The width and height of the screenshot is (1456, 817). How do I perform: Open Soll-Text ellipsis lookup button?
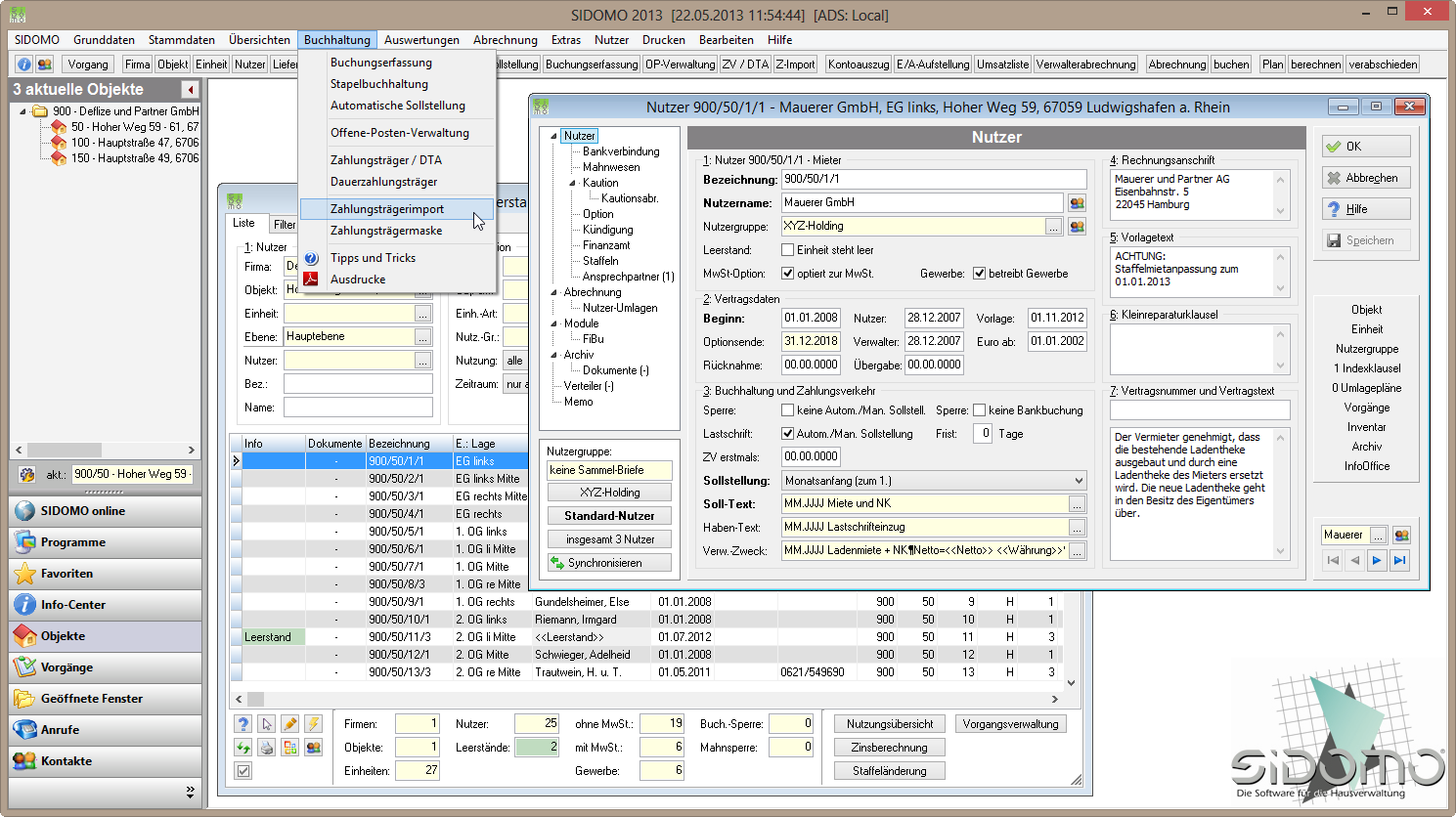1077,504
